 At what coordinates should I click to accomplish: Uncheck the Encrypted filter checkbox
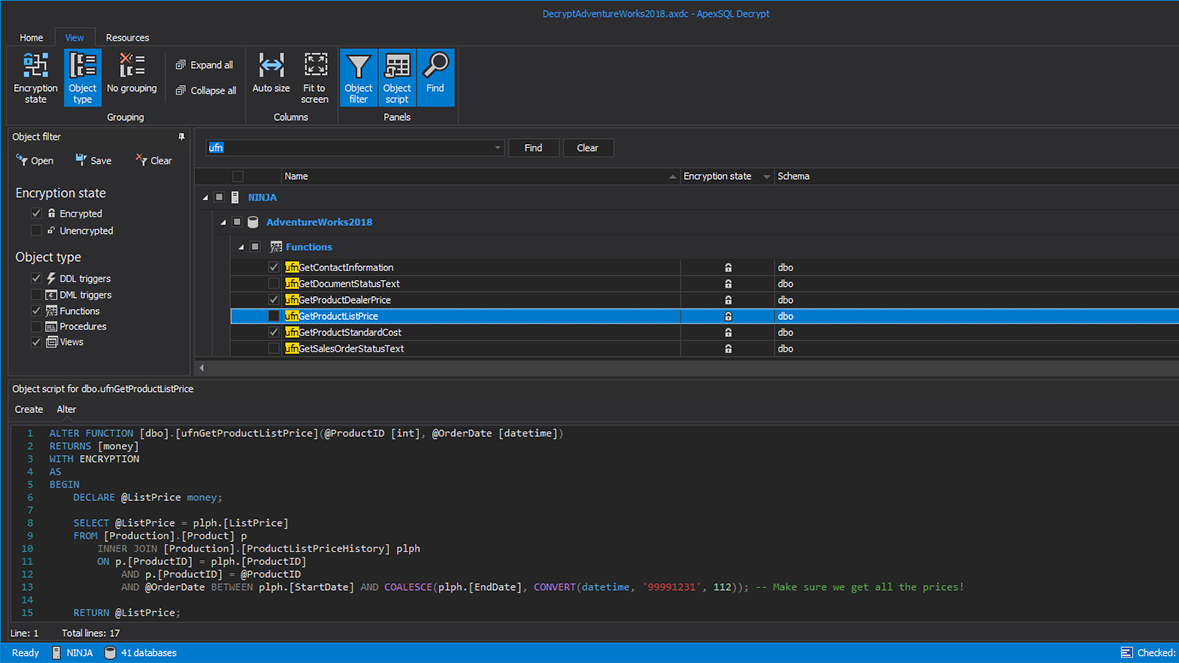coord(36,213)
